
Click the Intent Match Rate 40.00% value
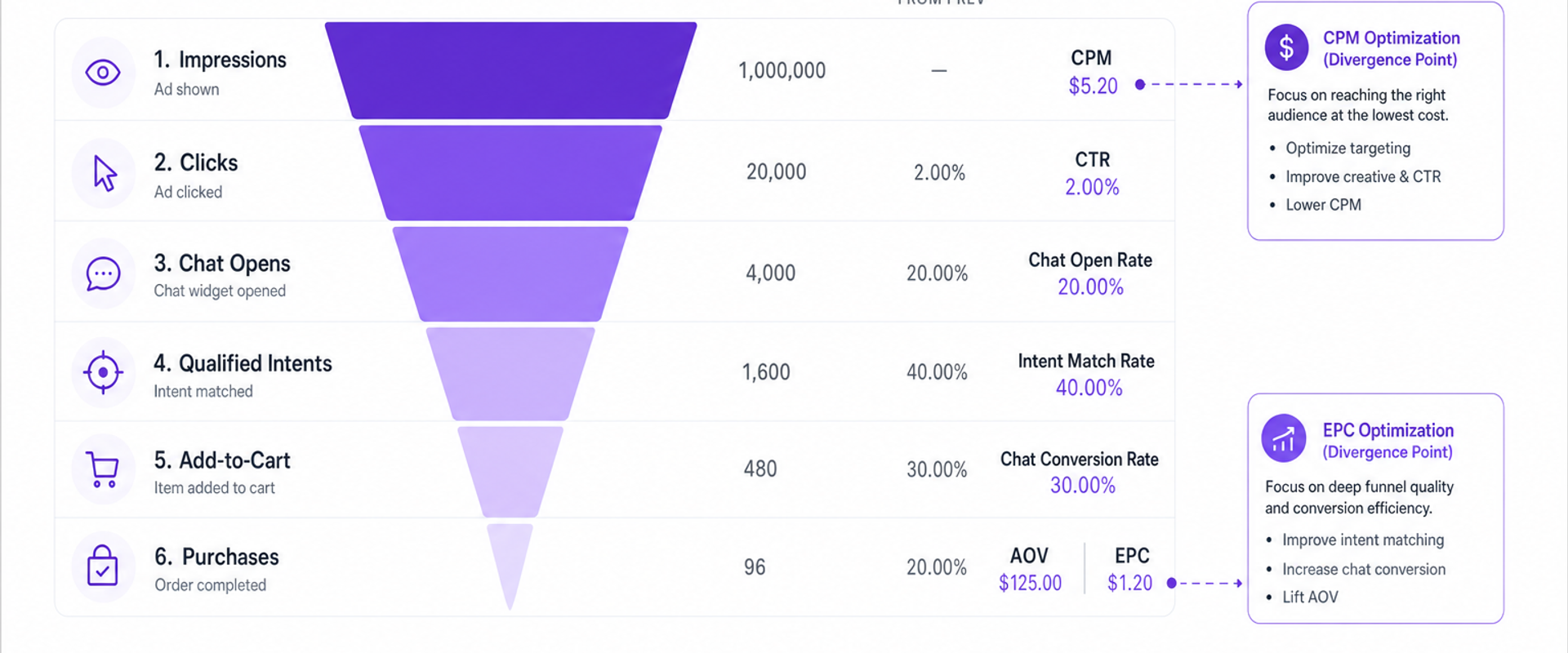(x=1089, y=388)
